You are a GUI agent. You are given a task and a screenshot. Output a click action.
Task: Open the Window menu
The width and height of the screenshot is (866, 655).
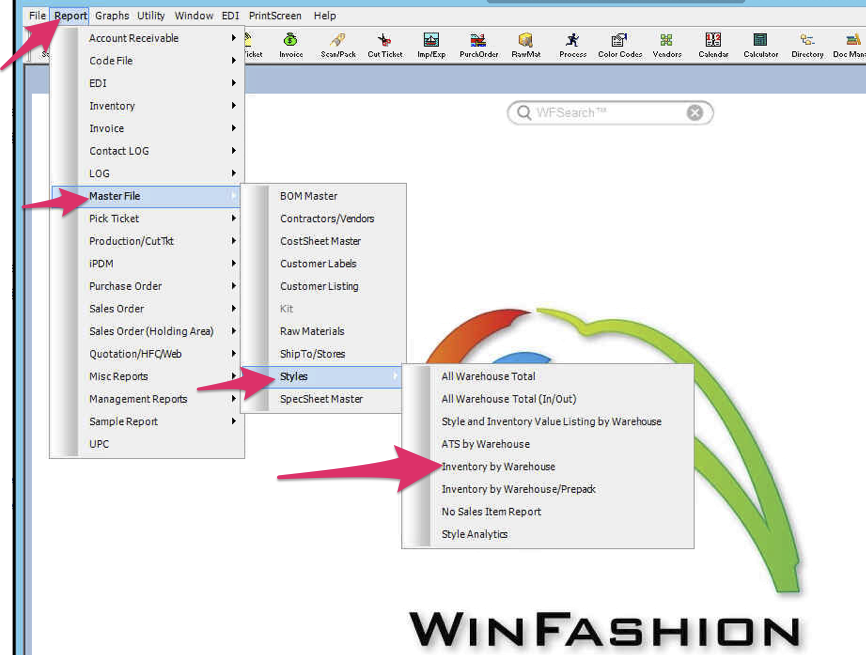(x=194, y=15)
